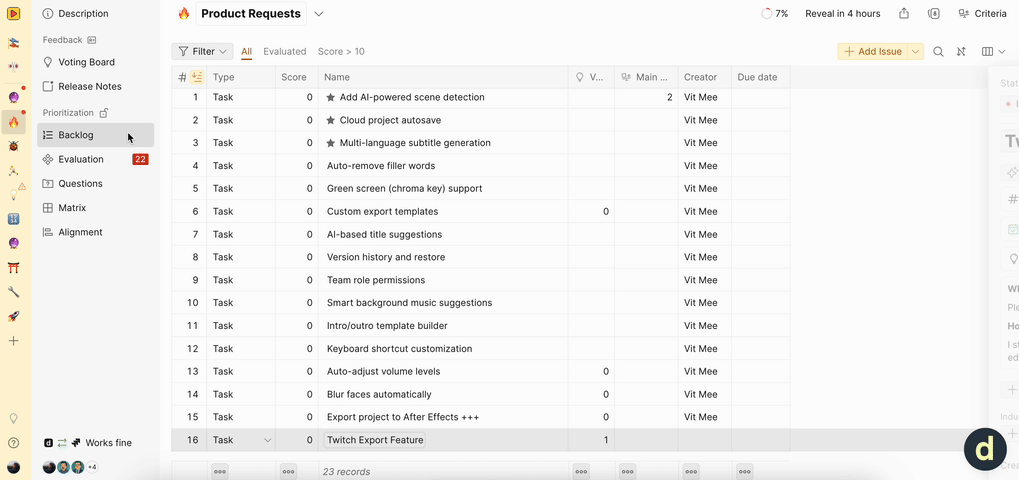The image size is (1019, 480).
Task: Switch to the Evaluated tab
Action: pos(285,52)
